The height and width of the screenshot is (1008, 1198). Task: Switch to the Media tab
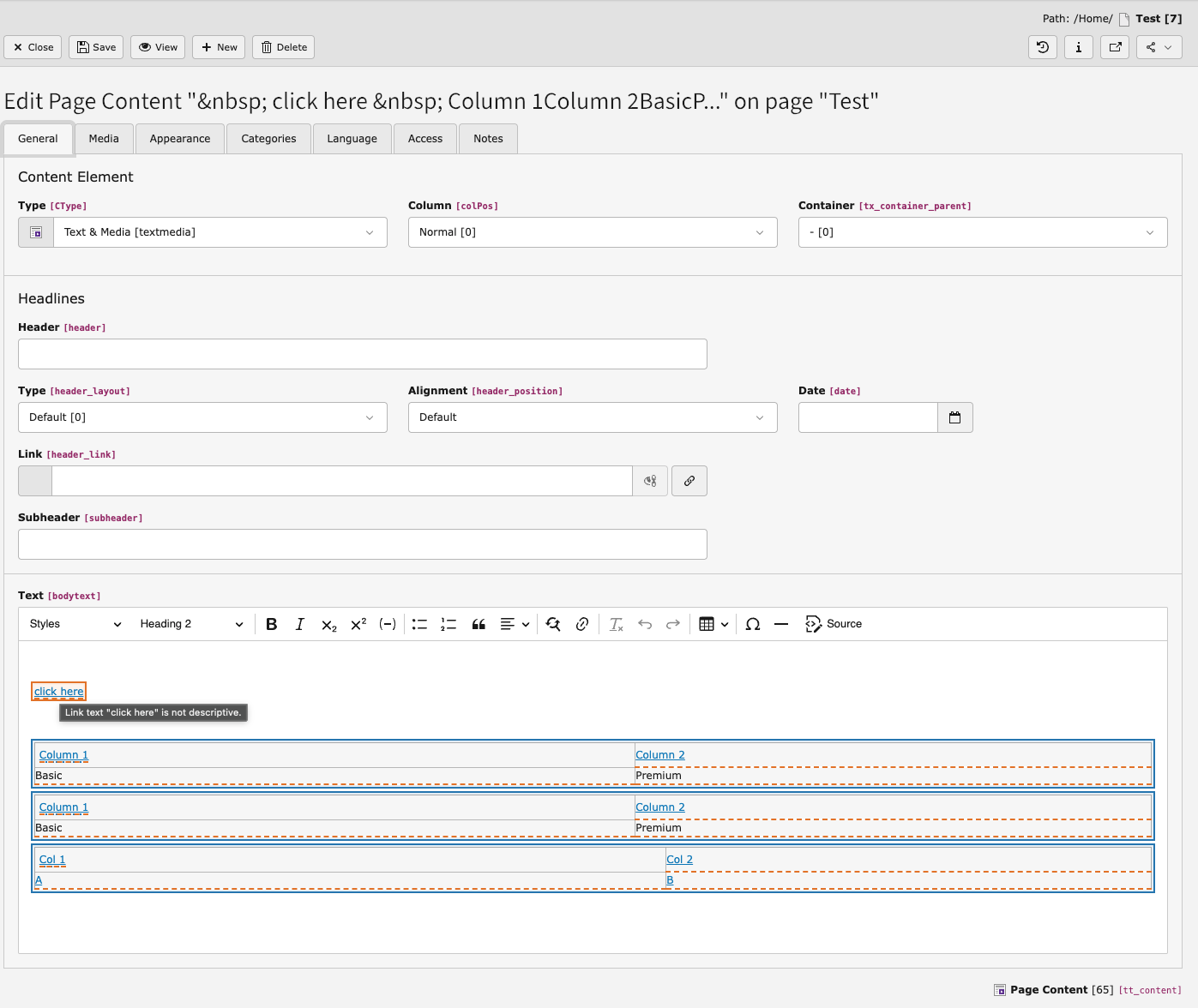click(104, 139)
